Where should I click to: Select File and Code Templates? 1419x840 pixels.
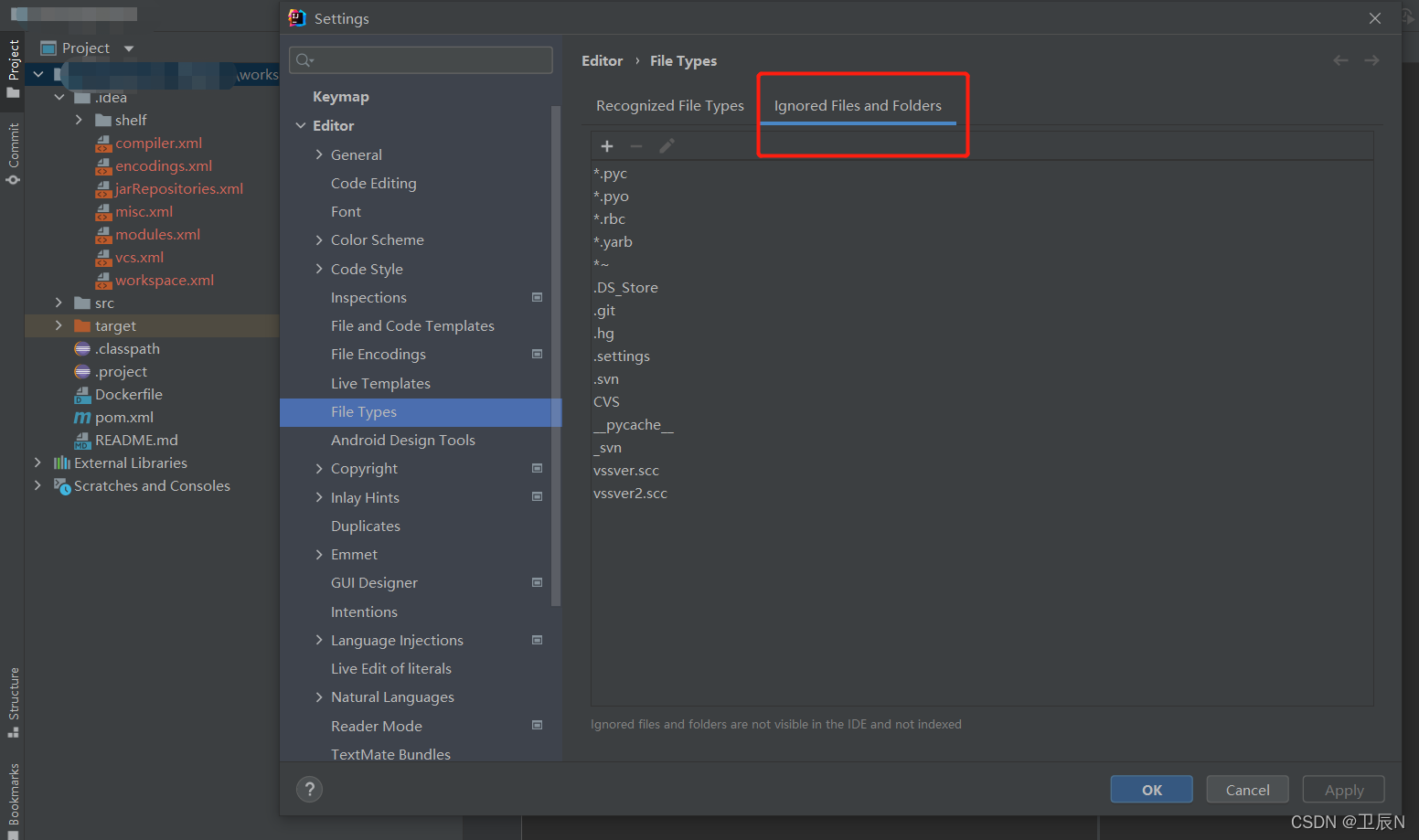[412, 326]
